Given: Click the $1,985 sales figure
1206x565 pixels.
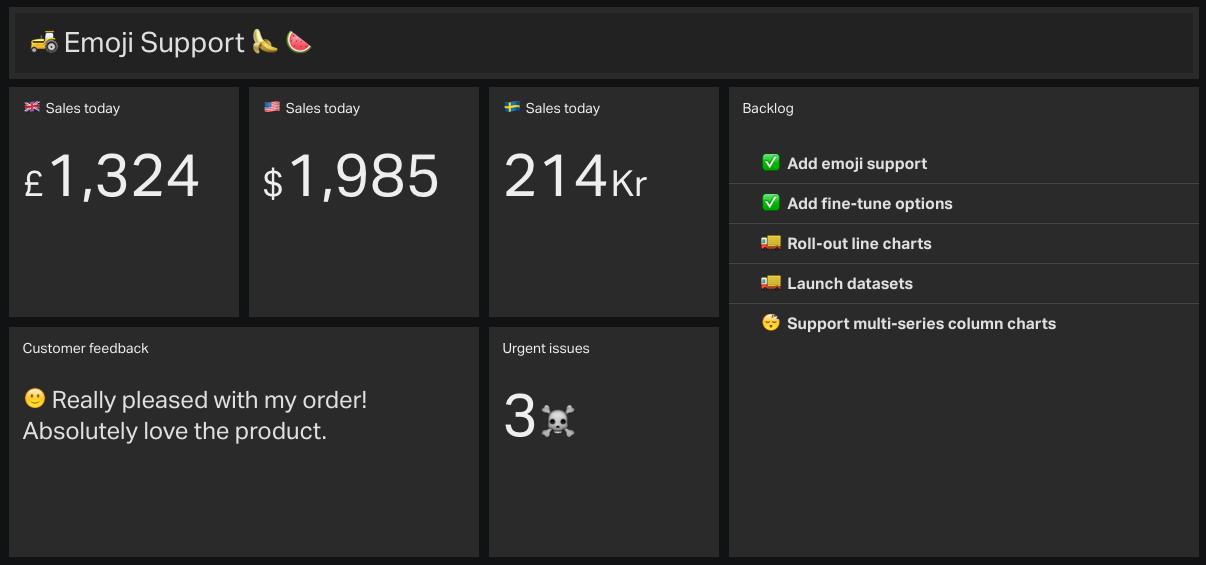Looking at the screenshot, I should [x=351, y=177].
